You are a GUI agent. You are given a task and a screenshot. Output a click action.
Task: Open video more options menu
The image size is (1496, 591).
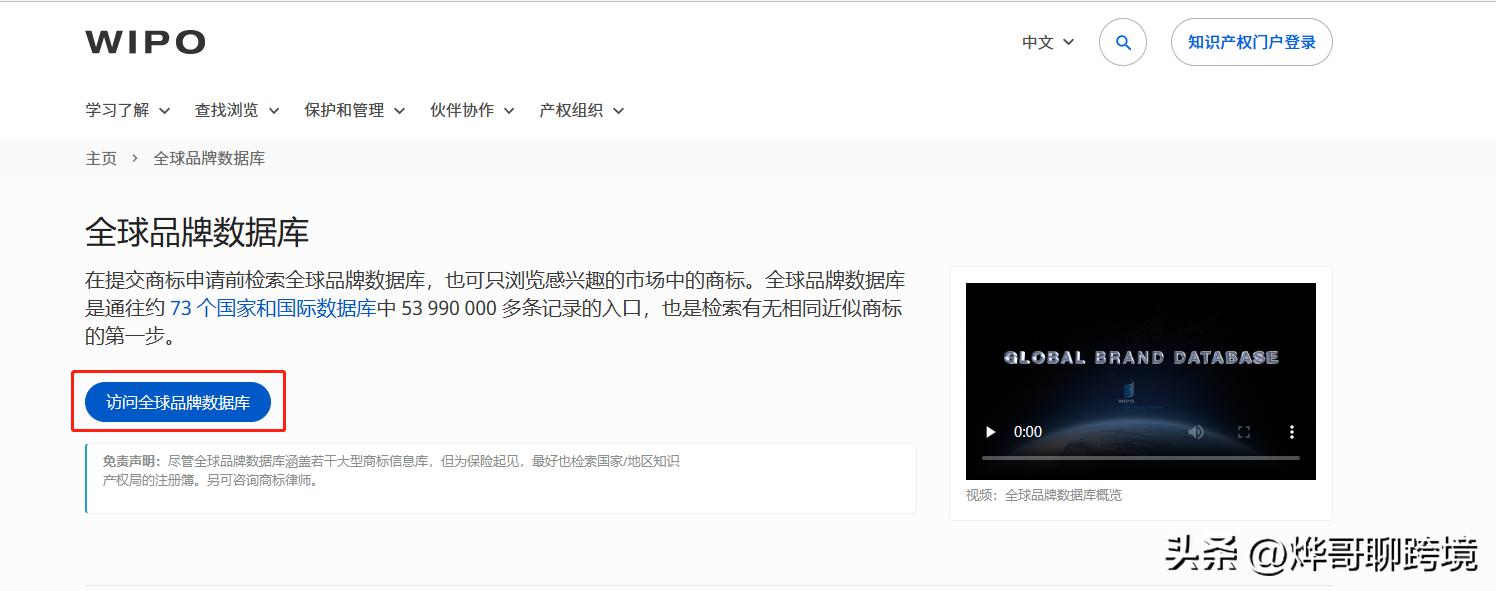[1292, 432]
